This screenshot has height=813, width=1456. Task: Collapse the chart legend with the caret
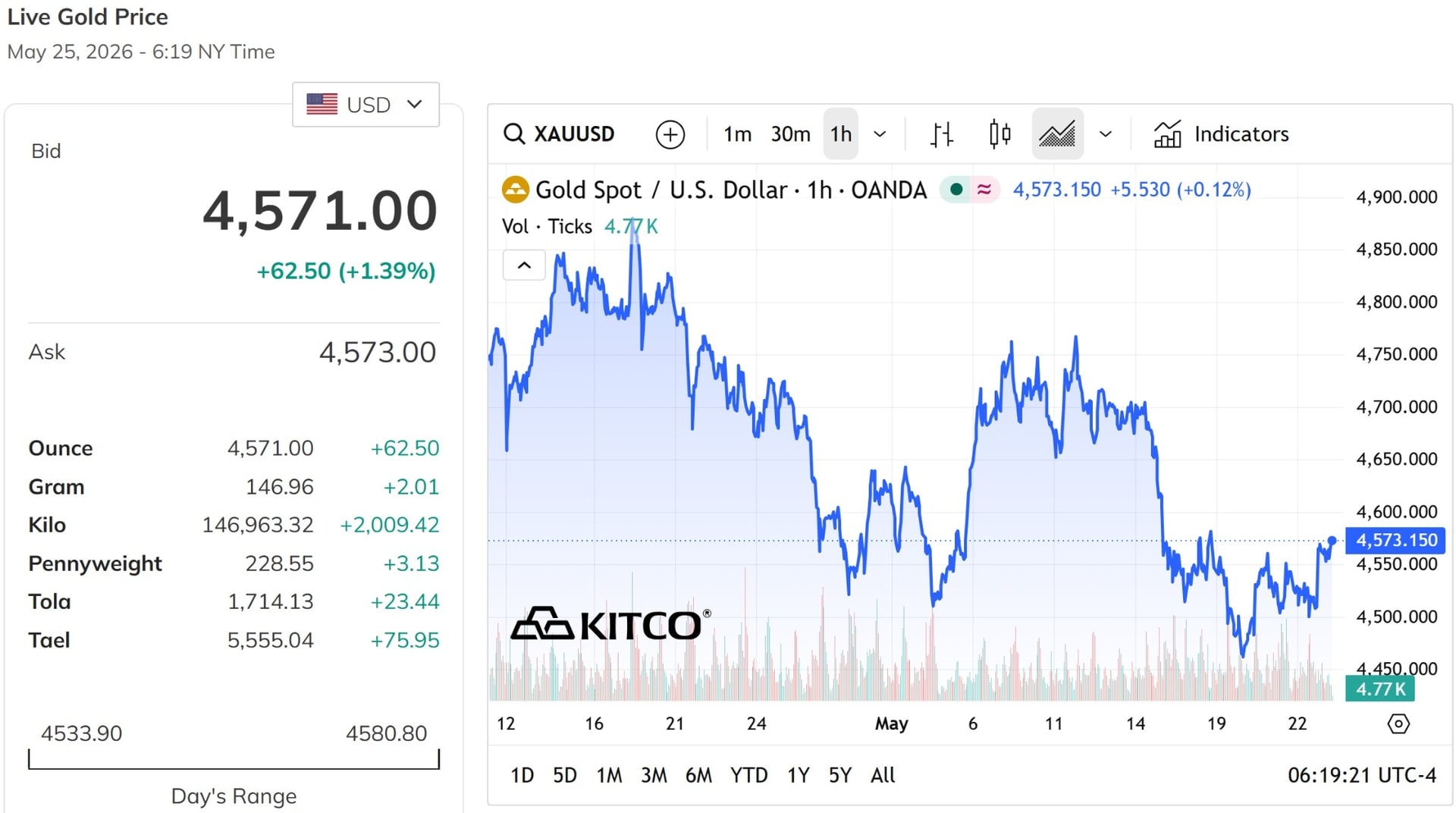pyautogui.click(x=524, y=265)
